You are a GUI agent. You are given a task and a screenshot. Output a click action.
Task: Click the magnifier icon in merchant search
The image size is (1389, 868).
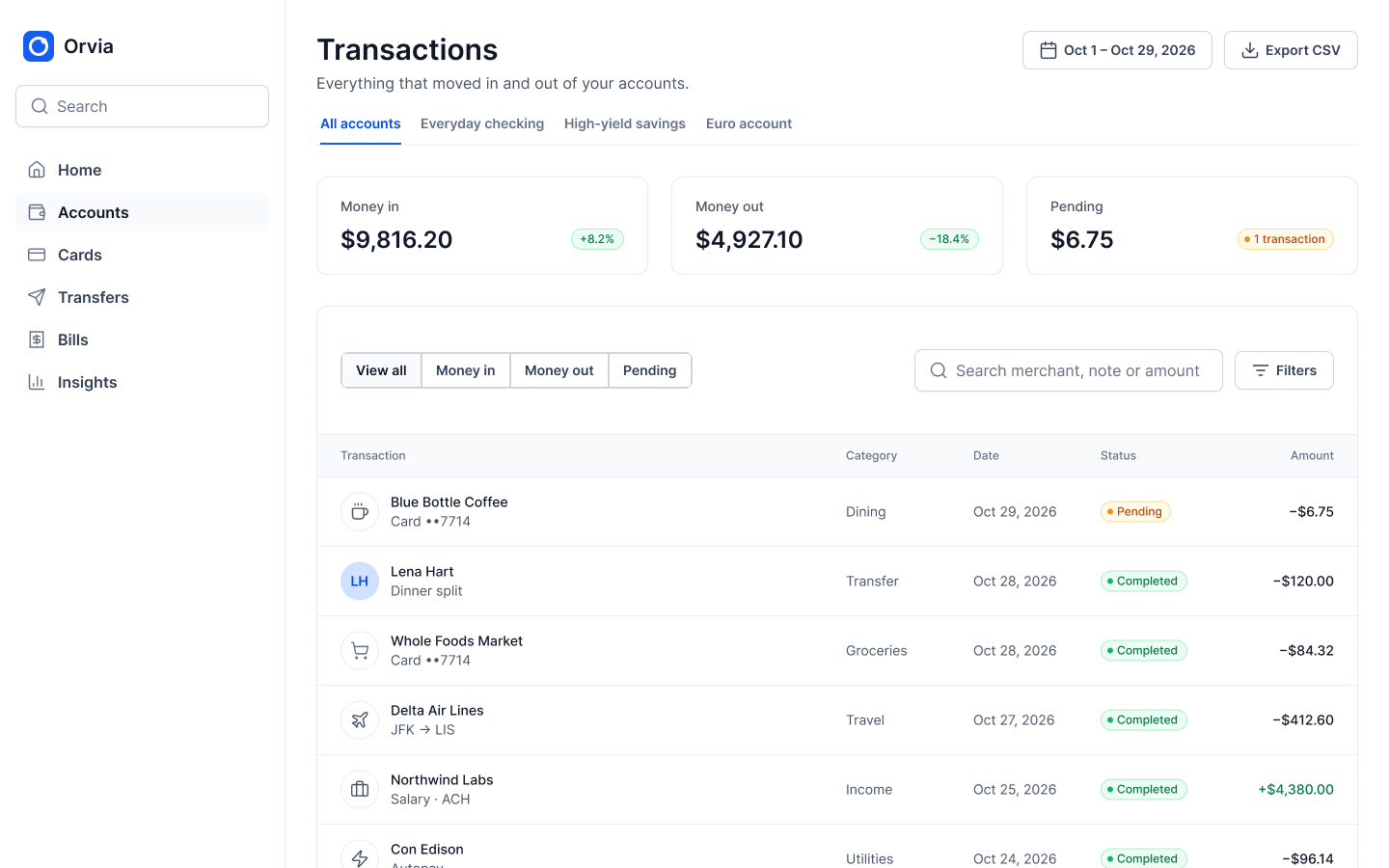click(939, 370)
